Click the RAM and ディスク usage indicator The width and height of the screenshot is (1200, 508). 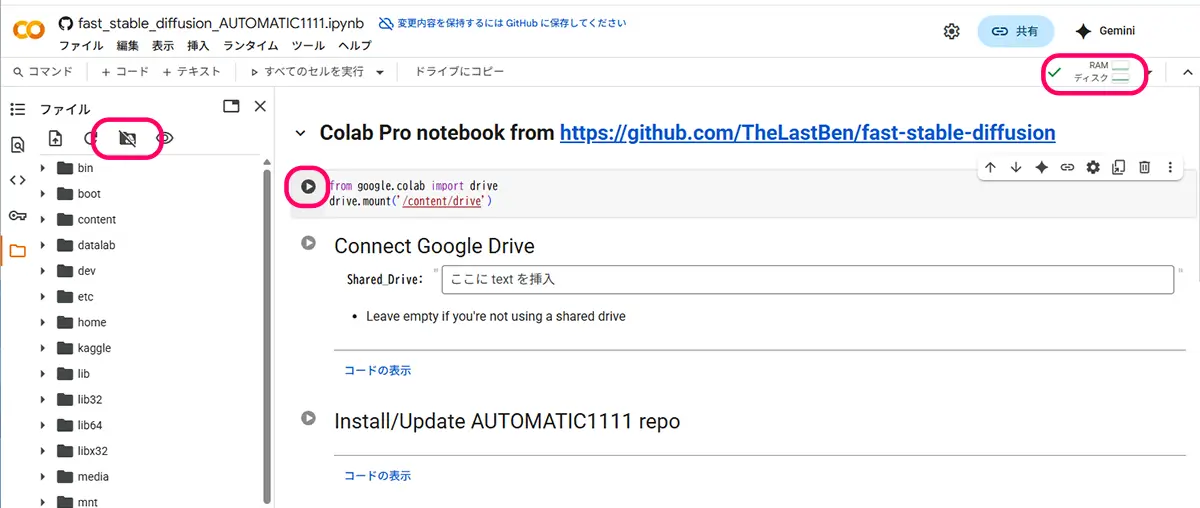click(1089, 72)
